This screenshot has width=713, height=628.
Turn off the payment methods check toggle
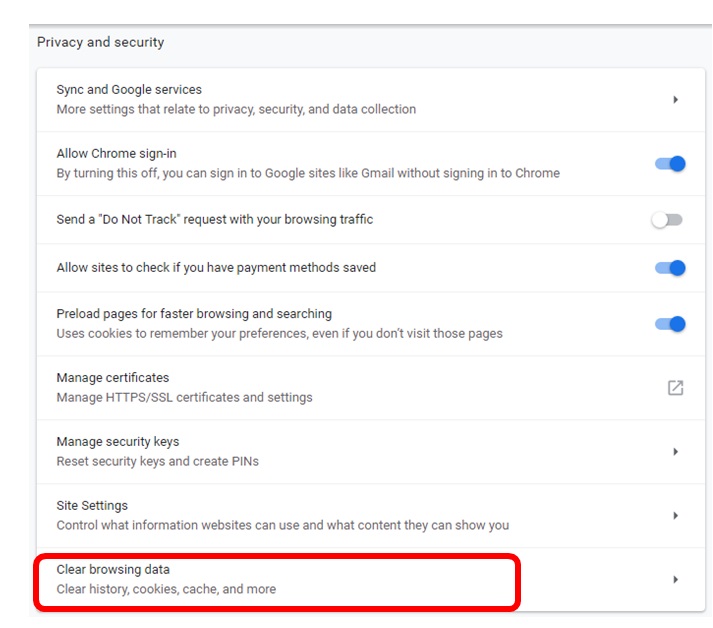(670, 268)
